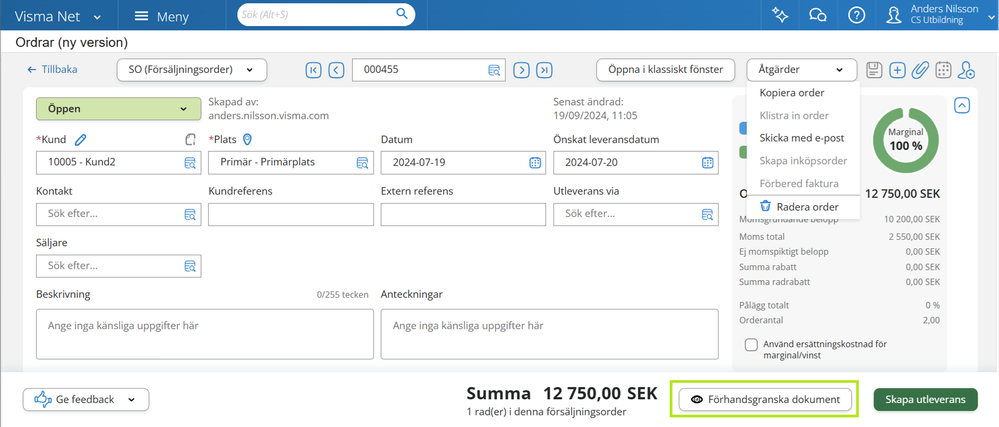Go to previous order record
The image size is (999, 427).
[x=336, y=70]
